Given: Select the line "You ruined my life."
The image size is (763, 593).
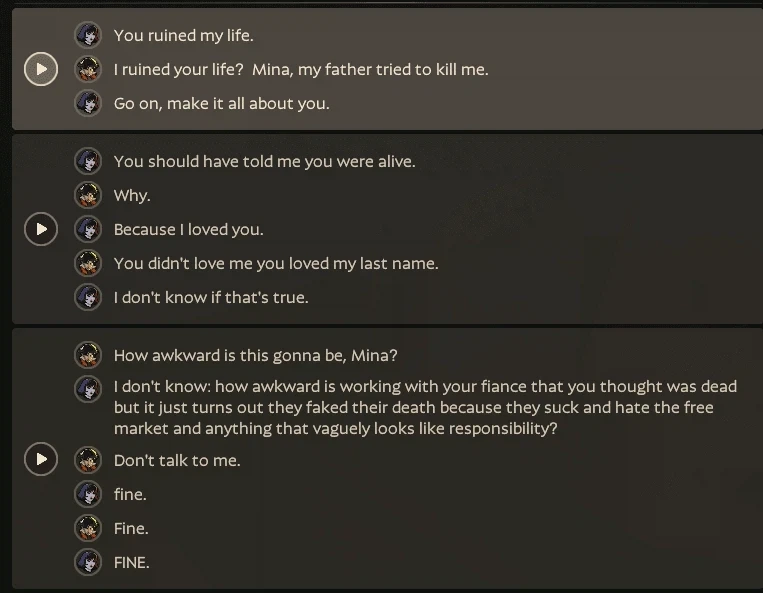Looking at the screenshot, I should [x=183, y=36].
